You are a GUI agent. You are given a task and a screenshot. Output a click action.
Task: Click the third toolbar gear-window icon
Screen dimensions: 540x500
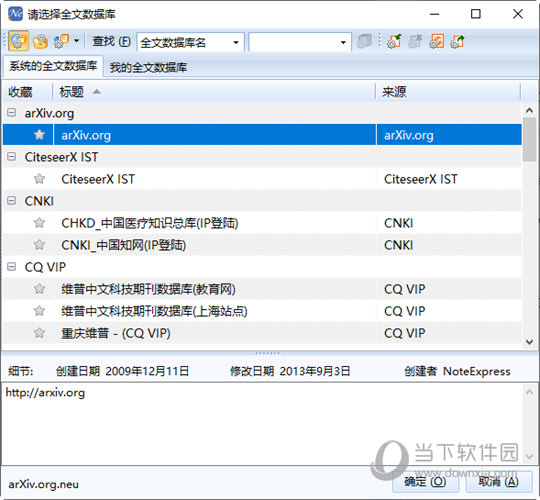point(62,42)
